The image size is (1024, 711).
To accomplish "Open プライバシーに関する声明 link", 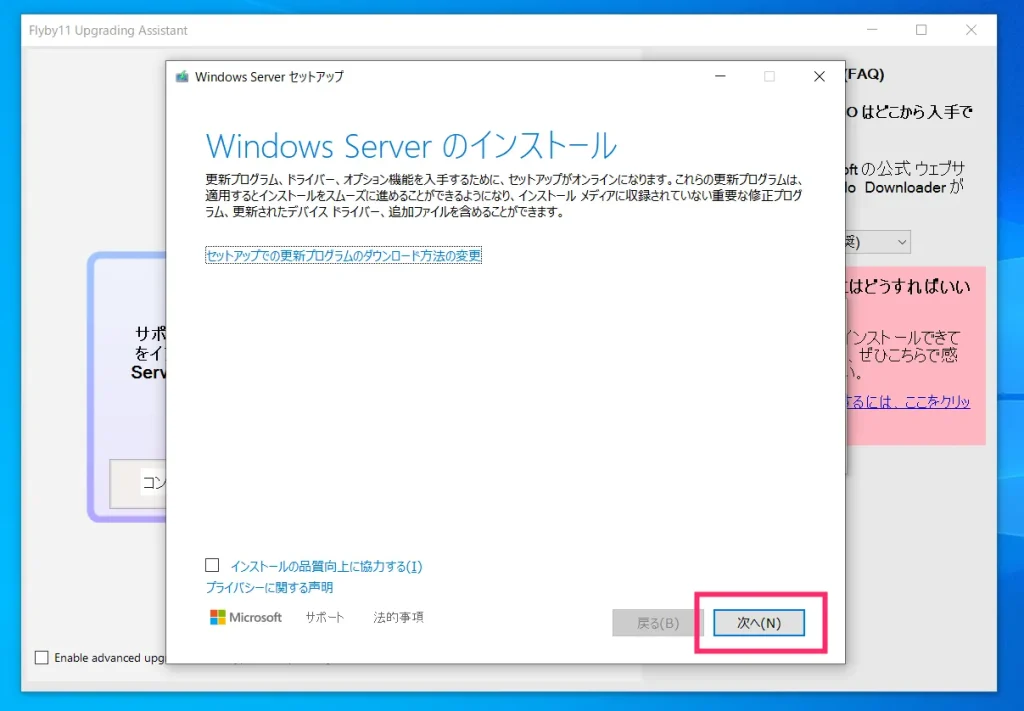I will point(270,588).
